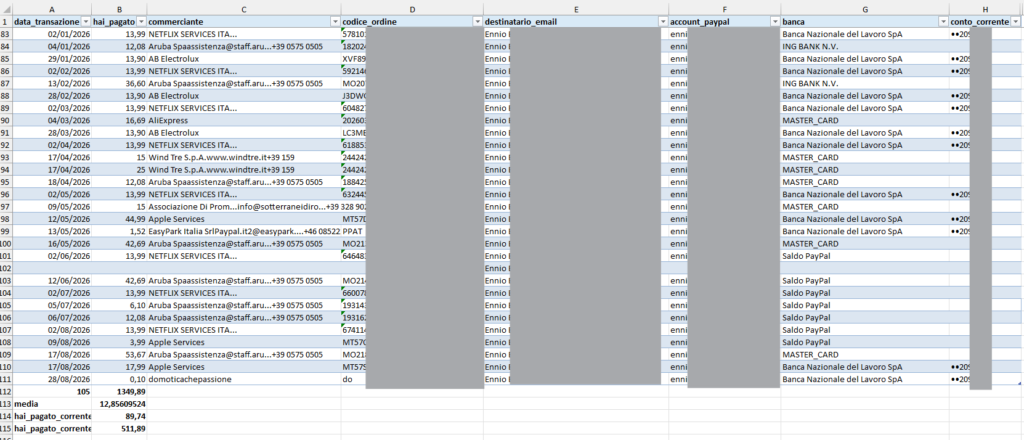1024x440 pixels.
Task: Select the commerciante header cell
Action: click(x=244, y=22)
